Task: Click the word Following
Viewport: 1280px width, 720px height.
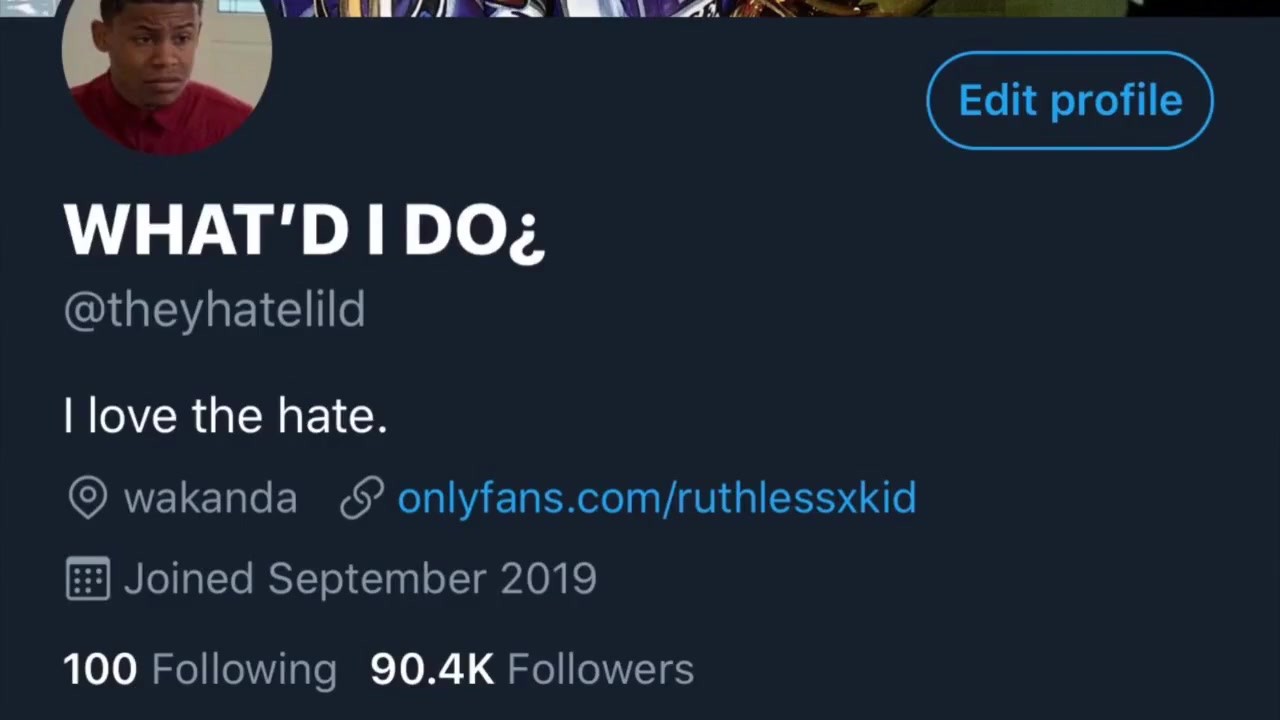Action: coord(244,671)
